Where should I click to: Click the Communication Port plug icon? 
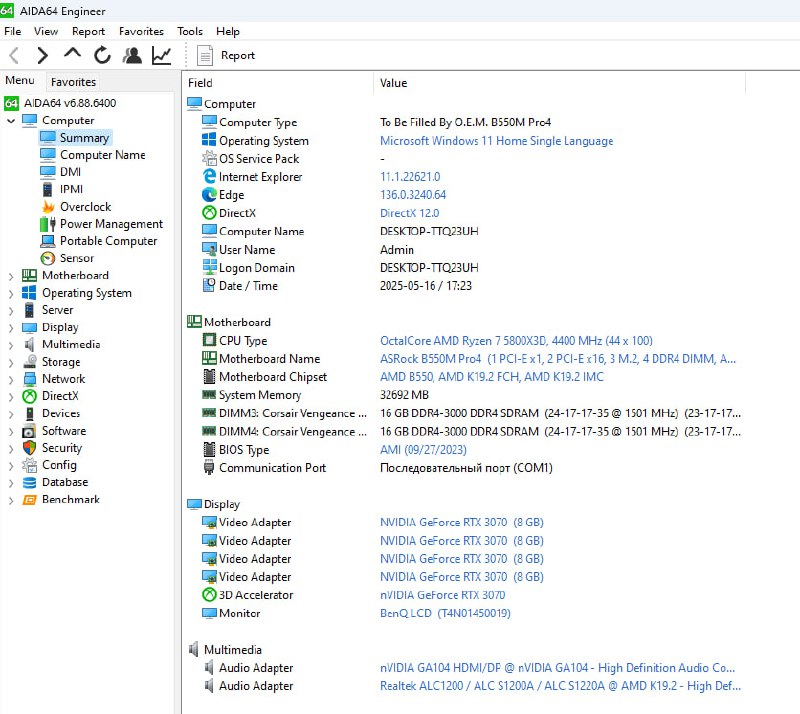coord(209,467)
